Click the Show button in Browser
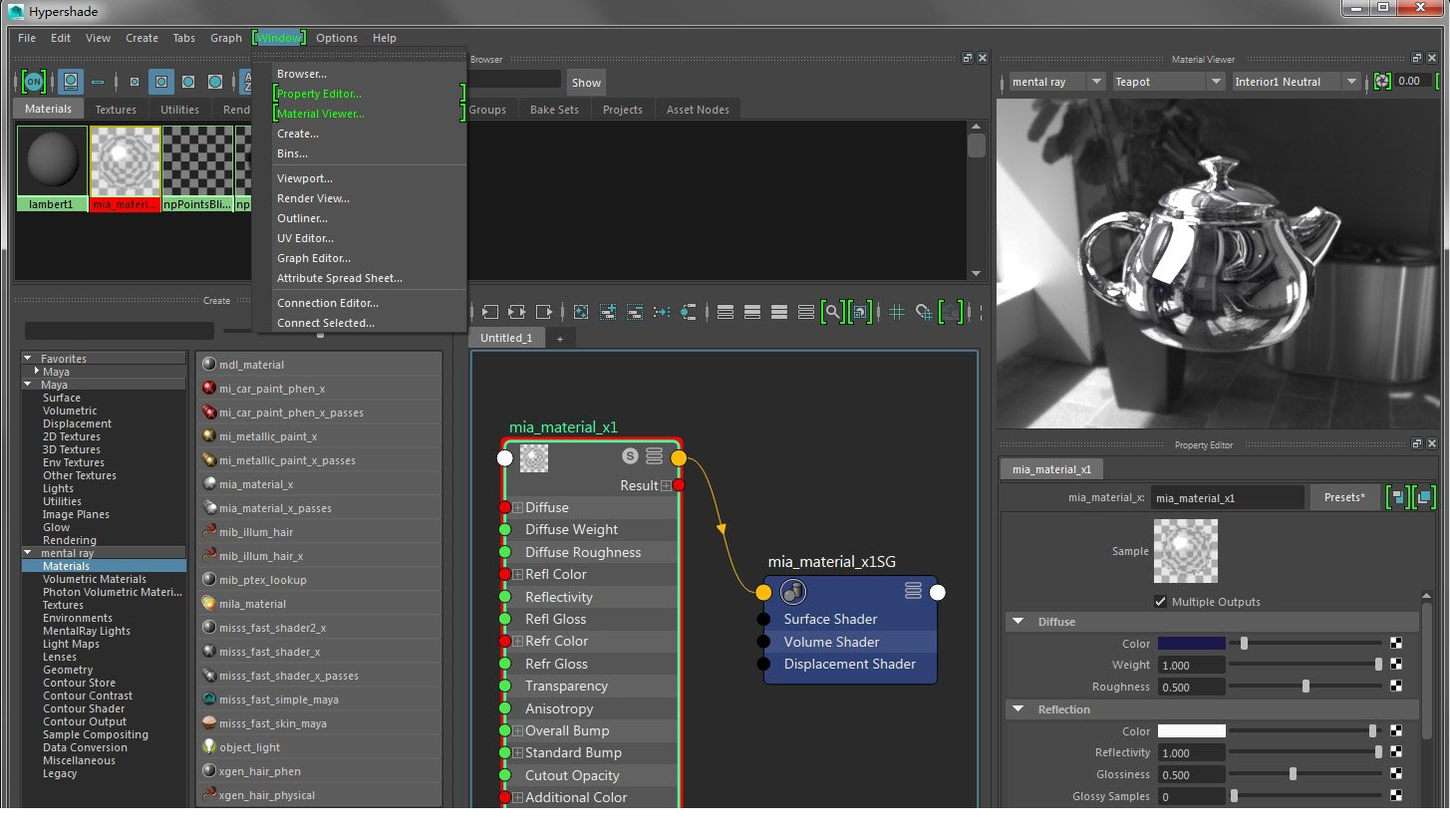The width and height of the screenshot is (1450, 840). pyautogui.click(x=586, y=83)
